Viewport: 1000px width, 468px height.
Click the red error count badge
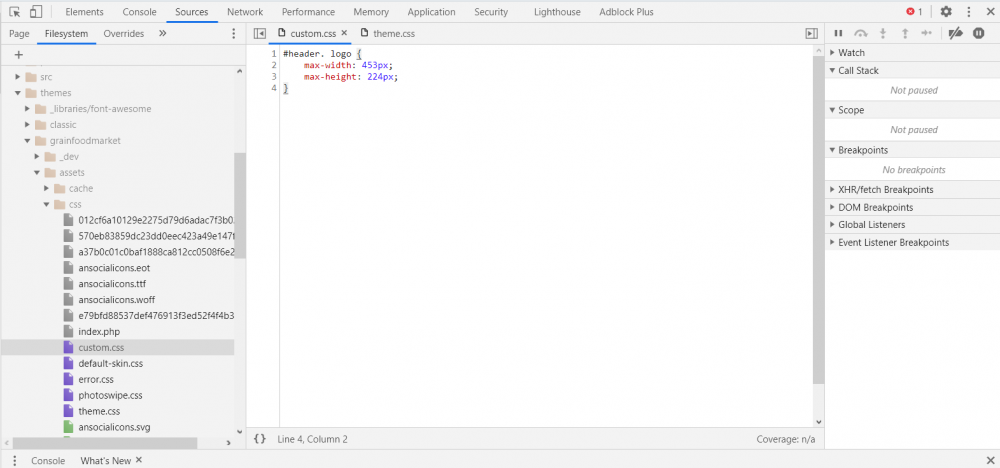pos(914,11)
